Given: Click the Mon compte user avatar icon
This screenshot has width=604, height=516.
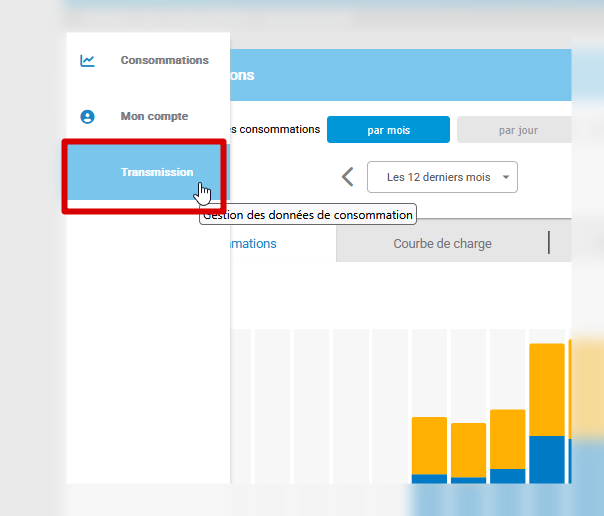Looking at the screenshot, I should tap(88, 116).
